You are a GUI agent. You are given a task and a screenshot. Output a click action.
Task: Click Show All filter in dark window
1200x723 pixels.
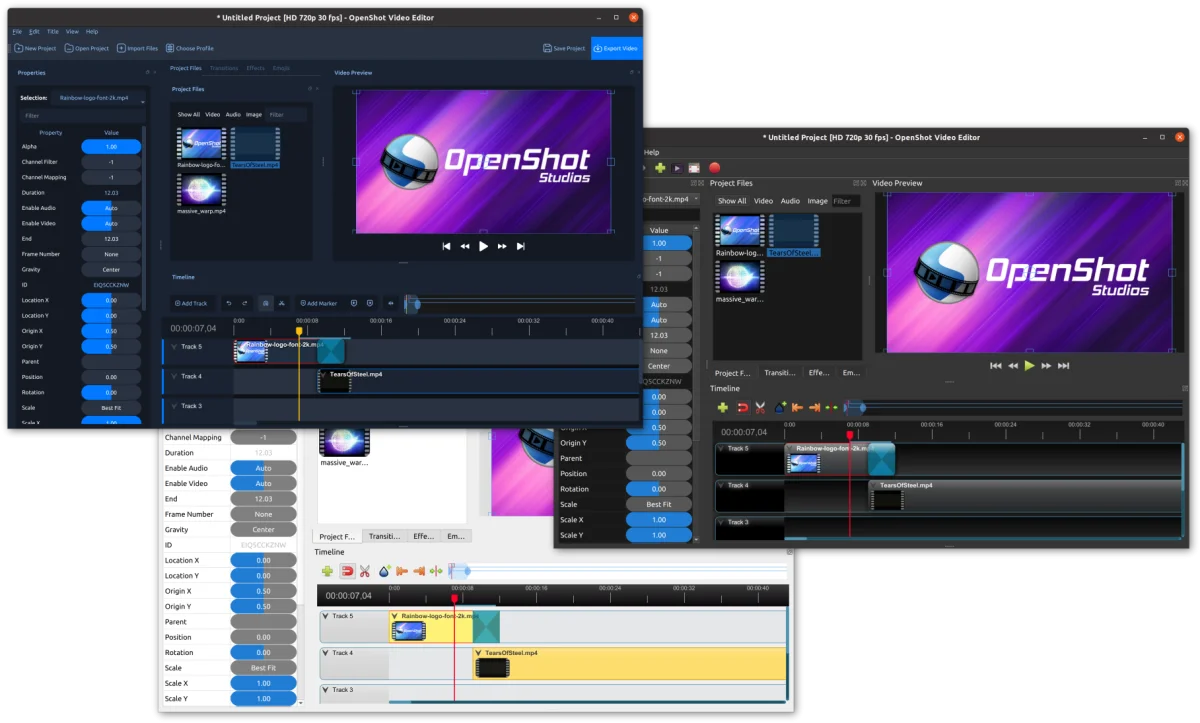click(732, 201)
